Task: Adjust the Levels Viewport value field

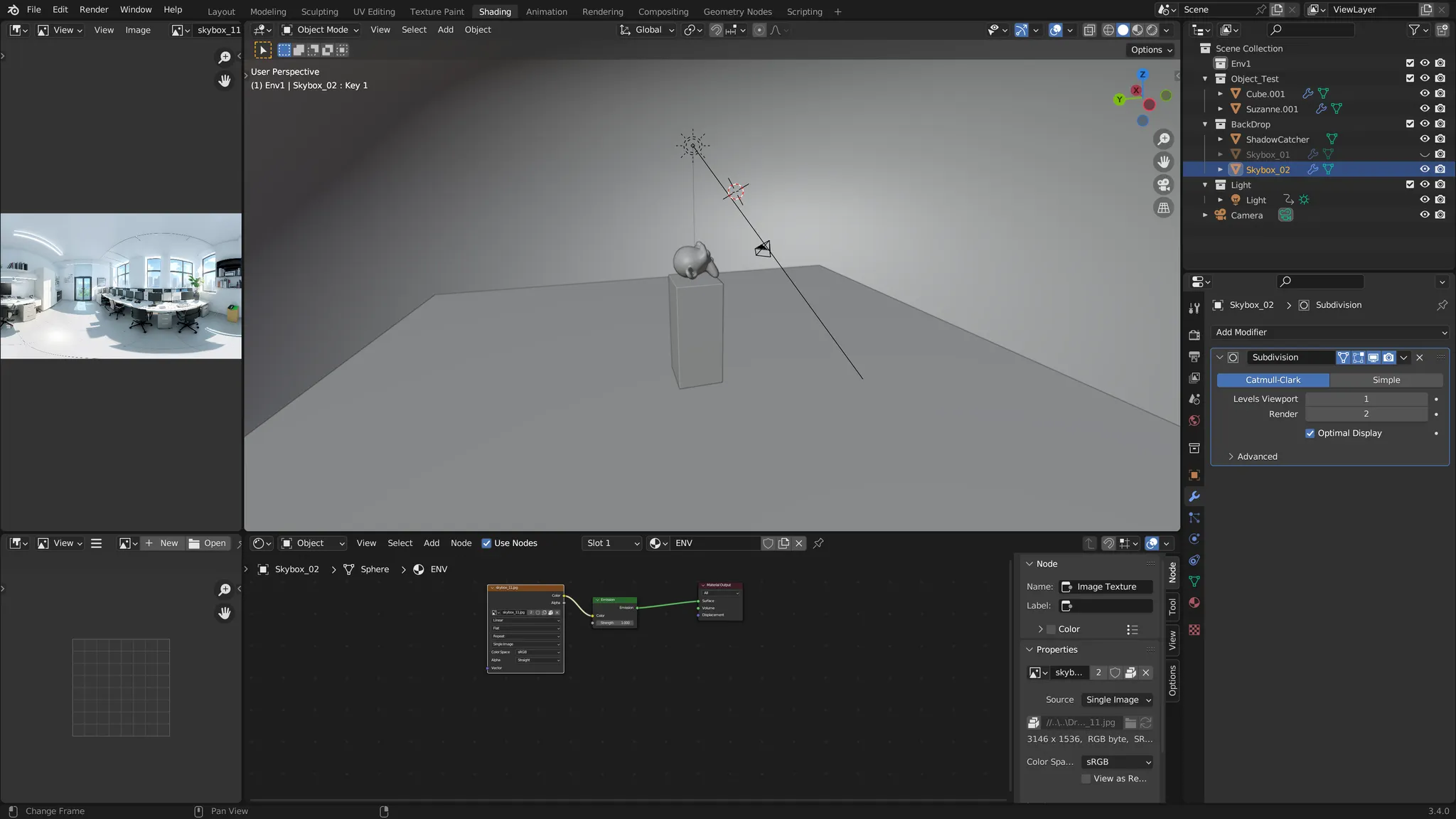Action: pyautogui.click(x=1366, y=399)
